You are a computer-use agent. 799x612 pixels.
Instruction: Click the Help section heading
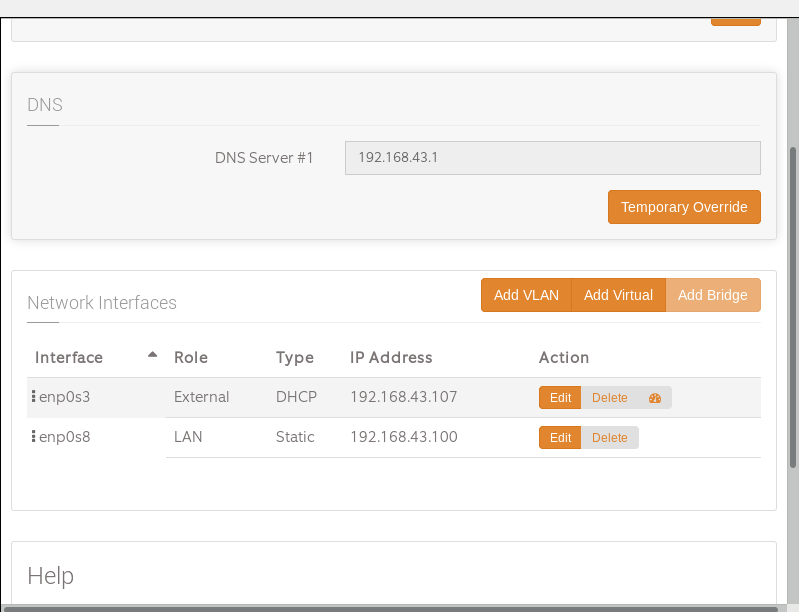[x=50, y=576]
